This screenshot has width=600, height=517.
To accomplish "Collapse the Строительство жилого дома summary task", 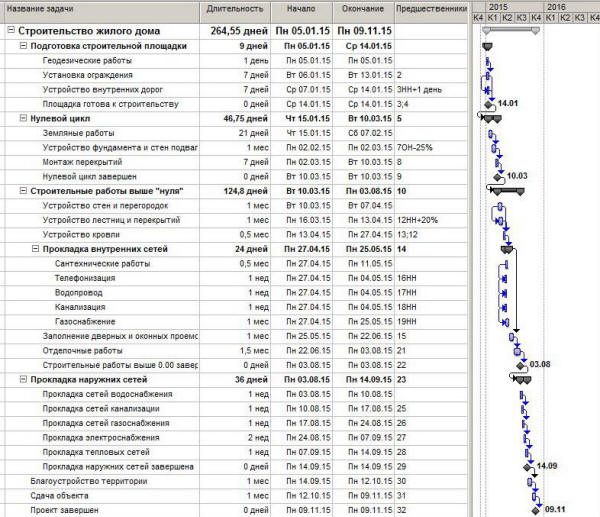I will tap(11, 31).
